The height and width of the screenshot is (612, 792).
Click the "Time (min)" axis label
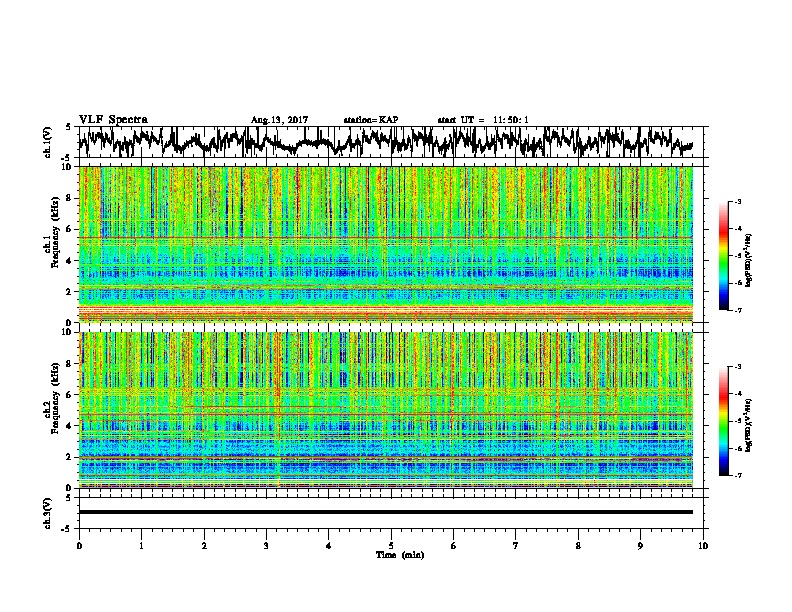pyautogui.click(x=400, y=555)
